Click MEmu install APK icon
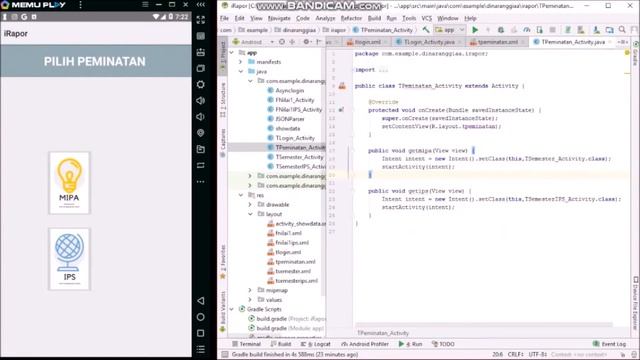The height and width of the screenshot is (360, 640). click(x=200, y=52)
